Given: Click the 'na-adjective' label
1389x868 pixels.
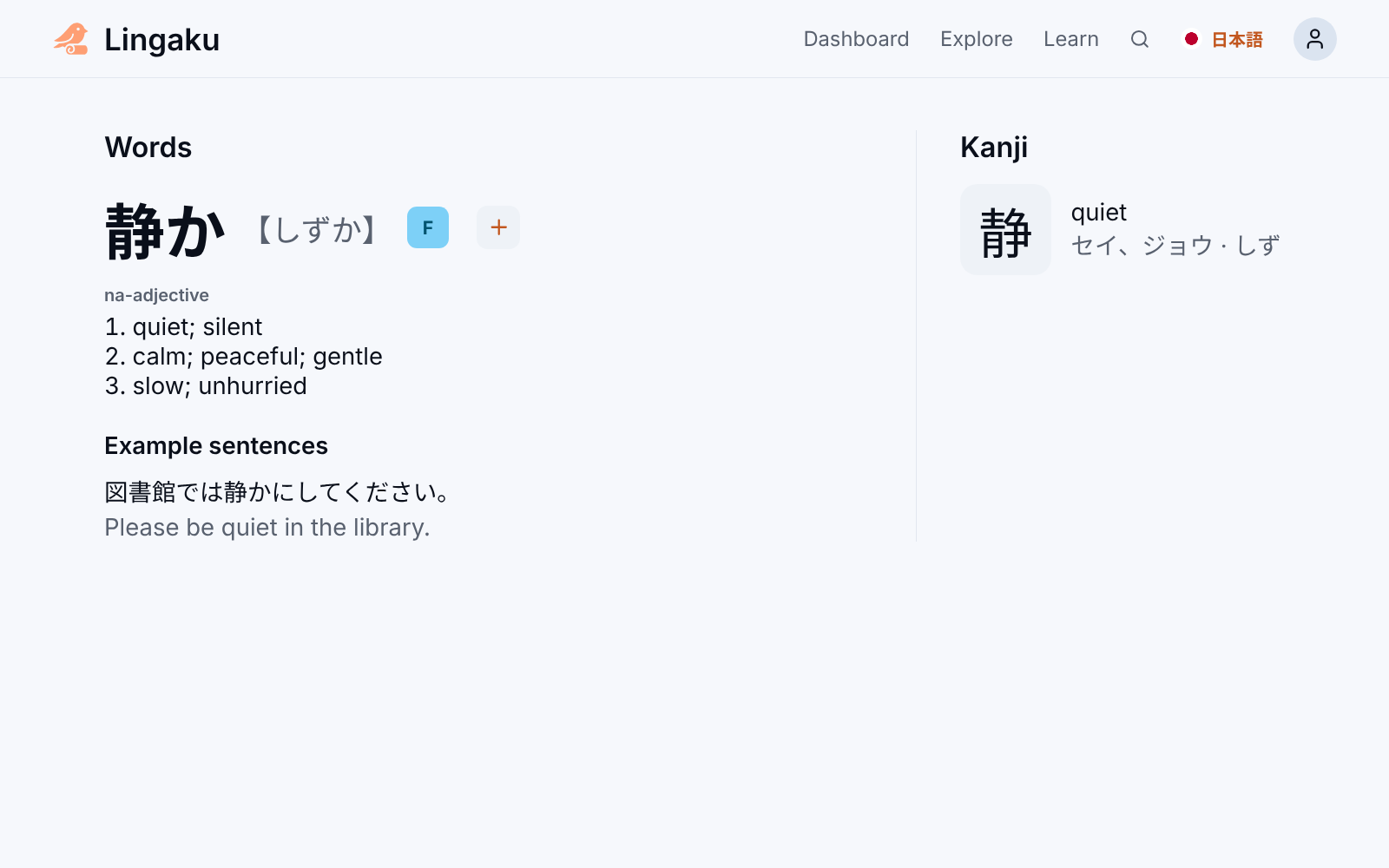Looking at the screenshot, I should pyautogui.click(x=156, y=295).
